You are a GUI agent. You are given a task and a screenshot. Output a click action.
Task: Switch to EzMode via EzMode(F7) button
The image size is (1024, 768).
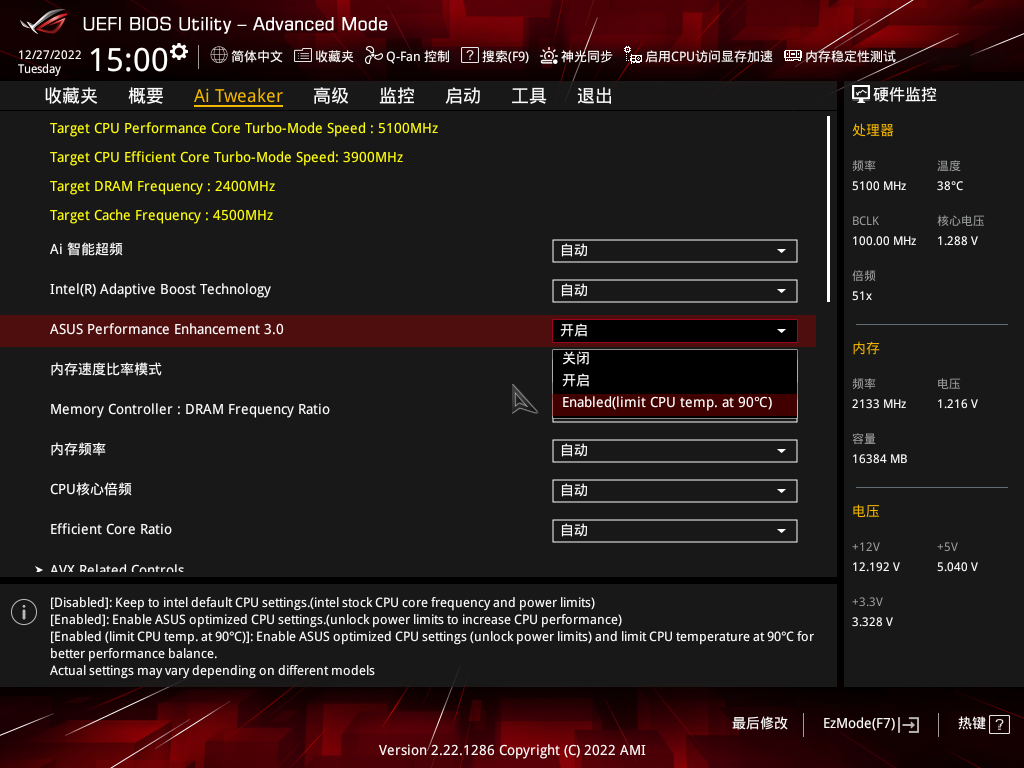click(869, 724)
